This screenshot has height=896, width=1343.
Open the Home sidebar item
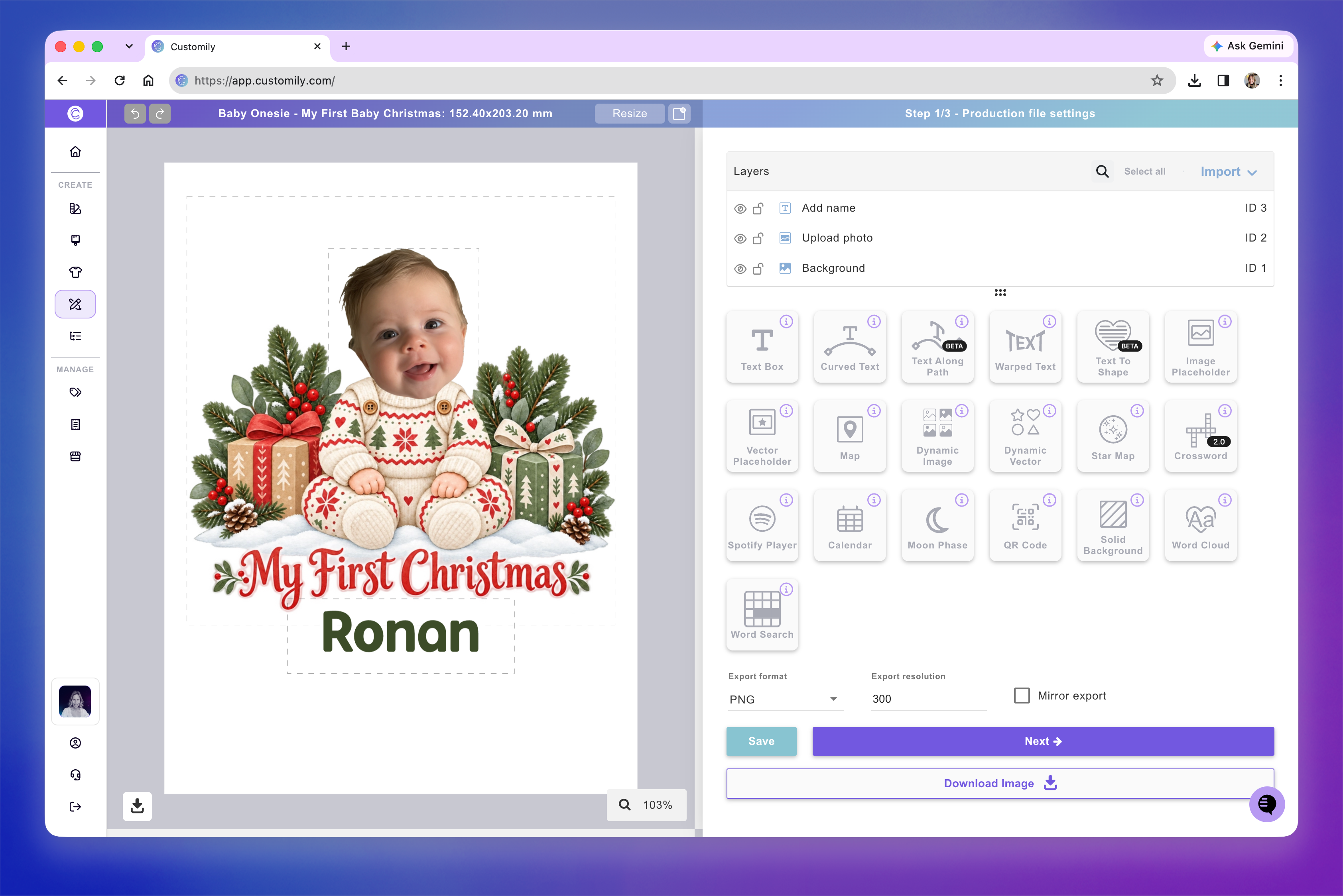click(75, 151)
